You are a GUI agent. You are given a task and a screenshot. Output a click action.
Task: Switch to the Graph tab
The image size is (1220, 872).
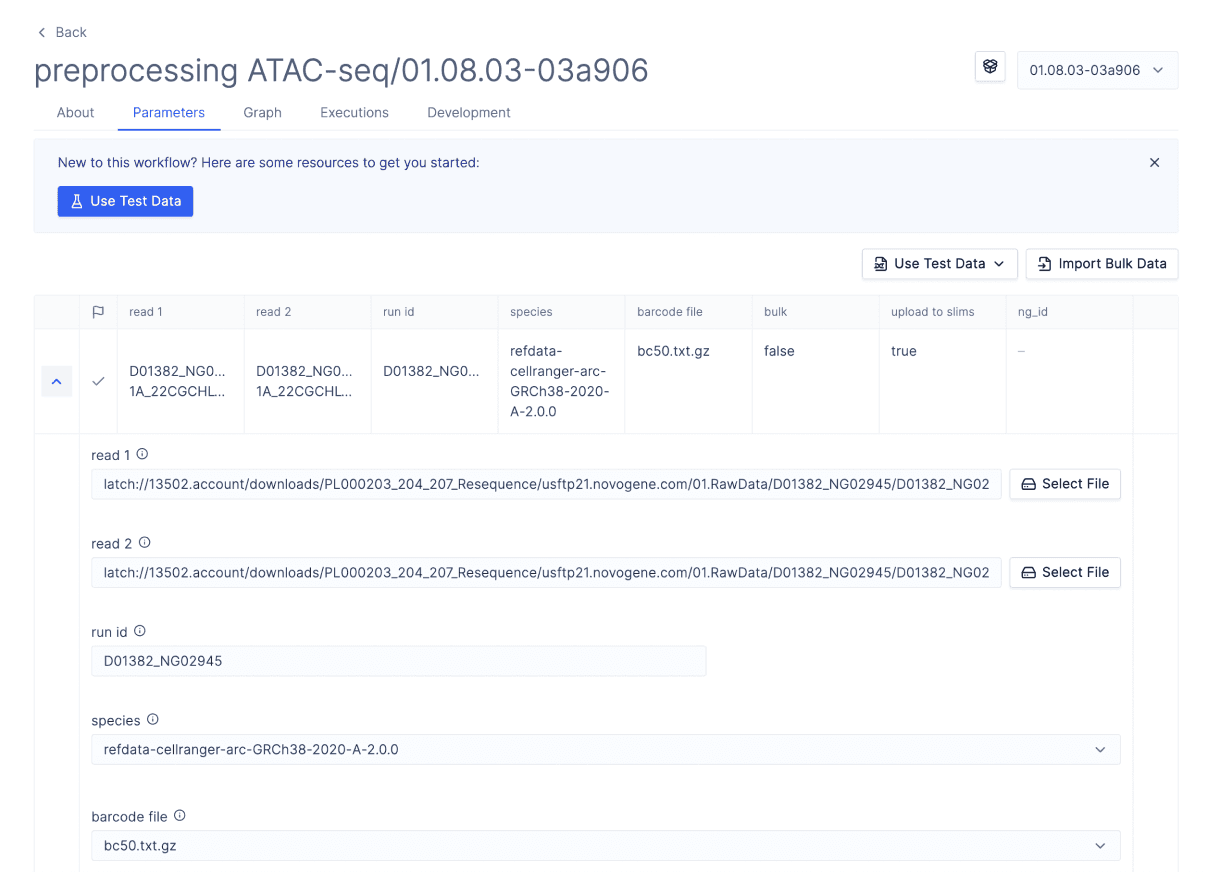click(x=262, y=113)
